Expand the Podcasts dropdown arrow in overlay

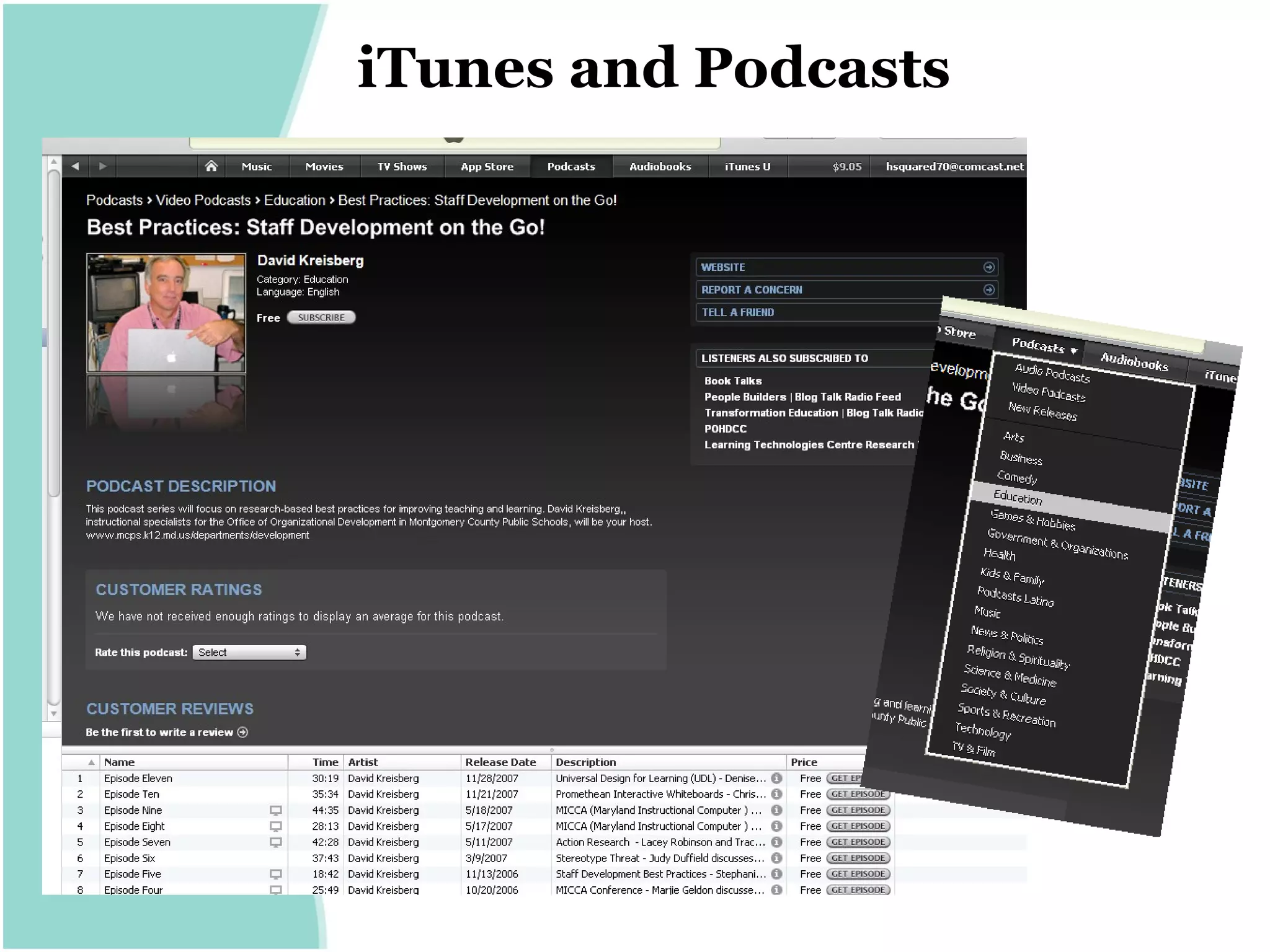1073,351
